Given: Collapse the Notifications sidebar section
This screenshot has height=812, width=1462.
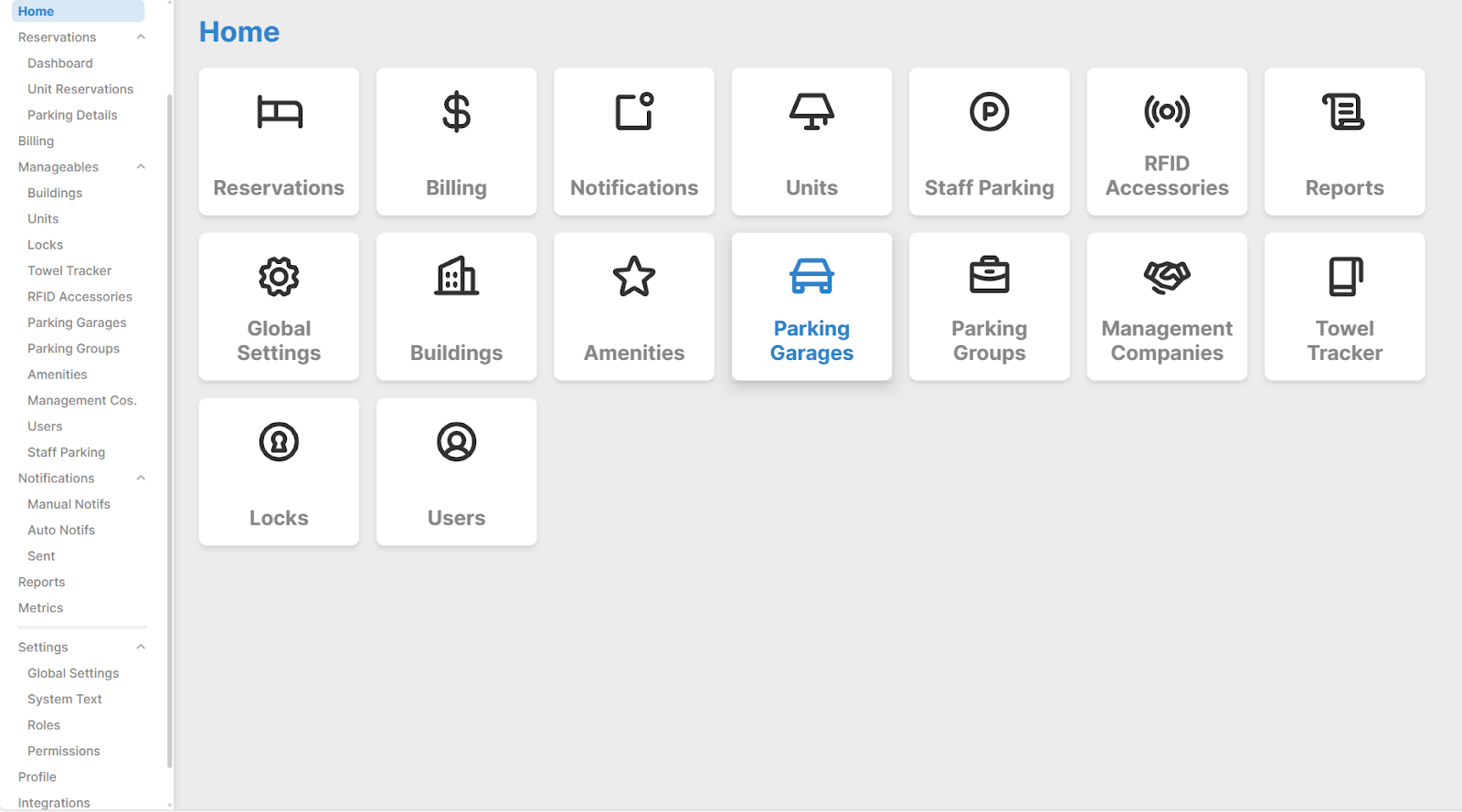Looking at the screenshot, I should (x=141, y=479).
